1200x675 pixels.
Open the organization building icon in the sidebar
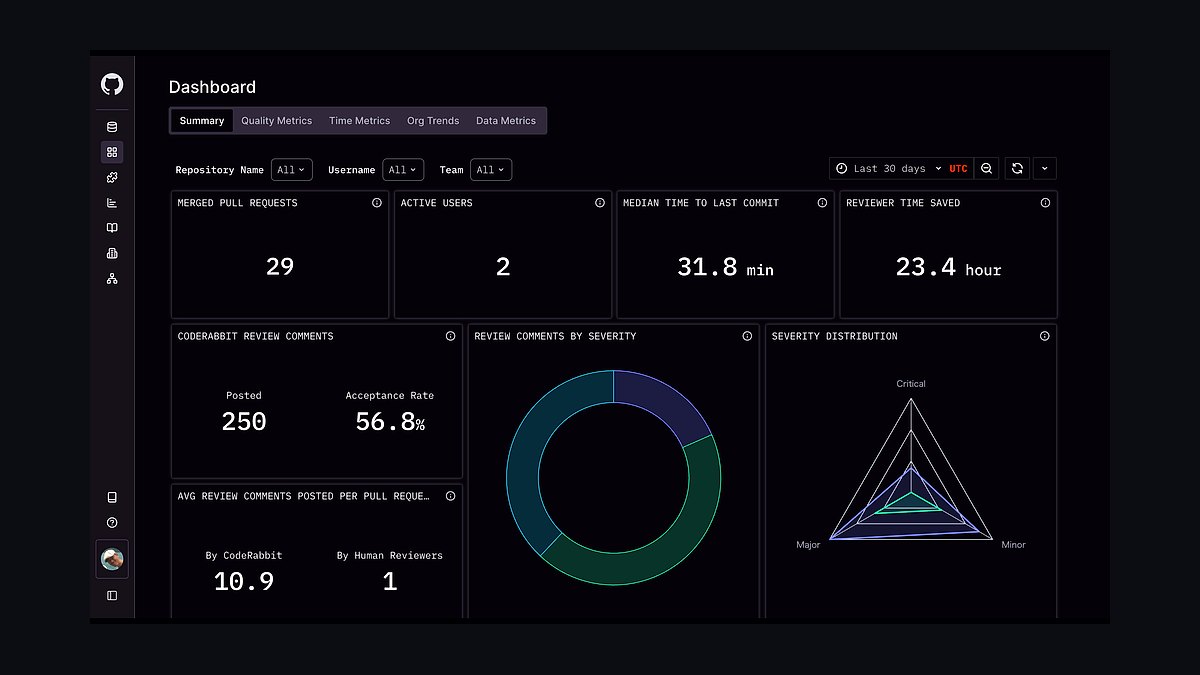click(112, 253)
